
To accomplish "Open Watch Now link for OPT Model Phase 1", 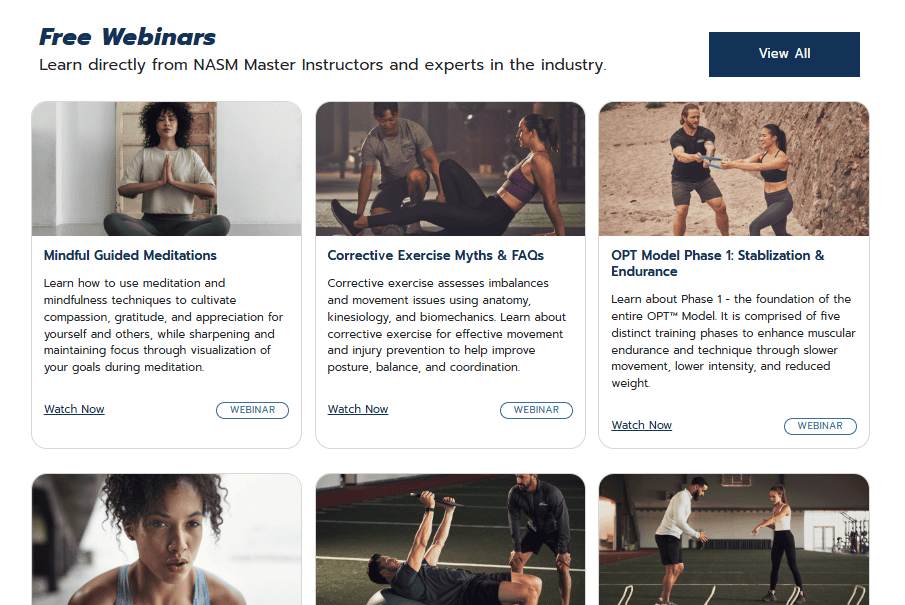I will pyautogui.click(x=641, y=425).
